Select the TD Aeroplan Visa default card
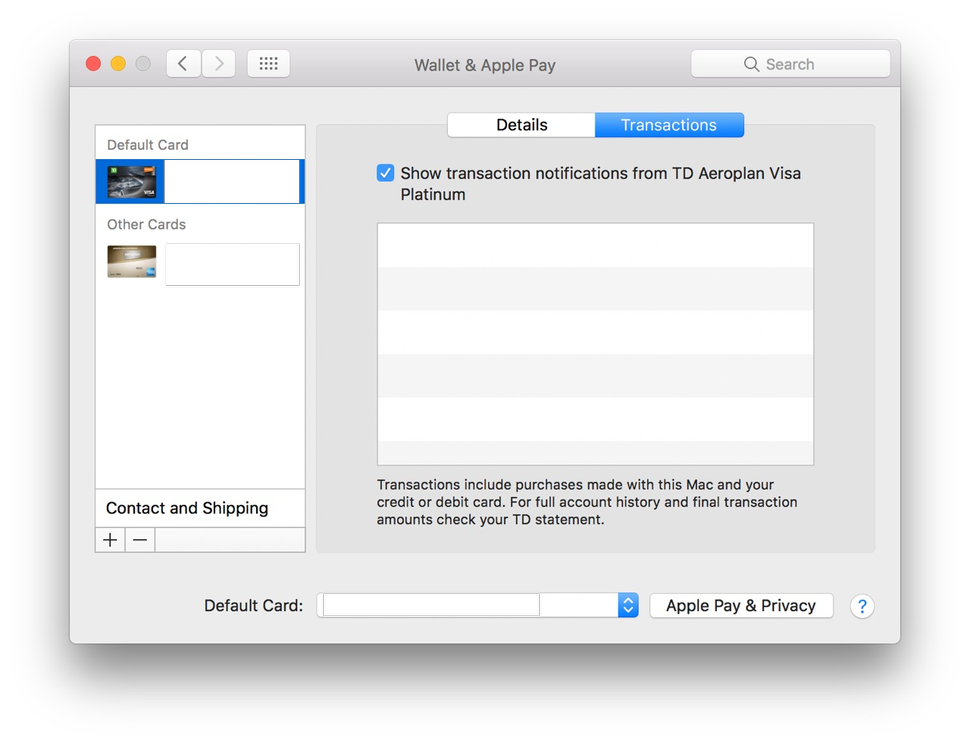 click(x=199, y=181)
